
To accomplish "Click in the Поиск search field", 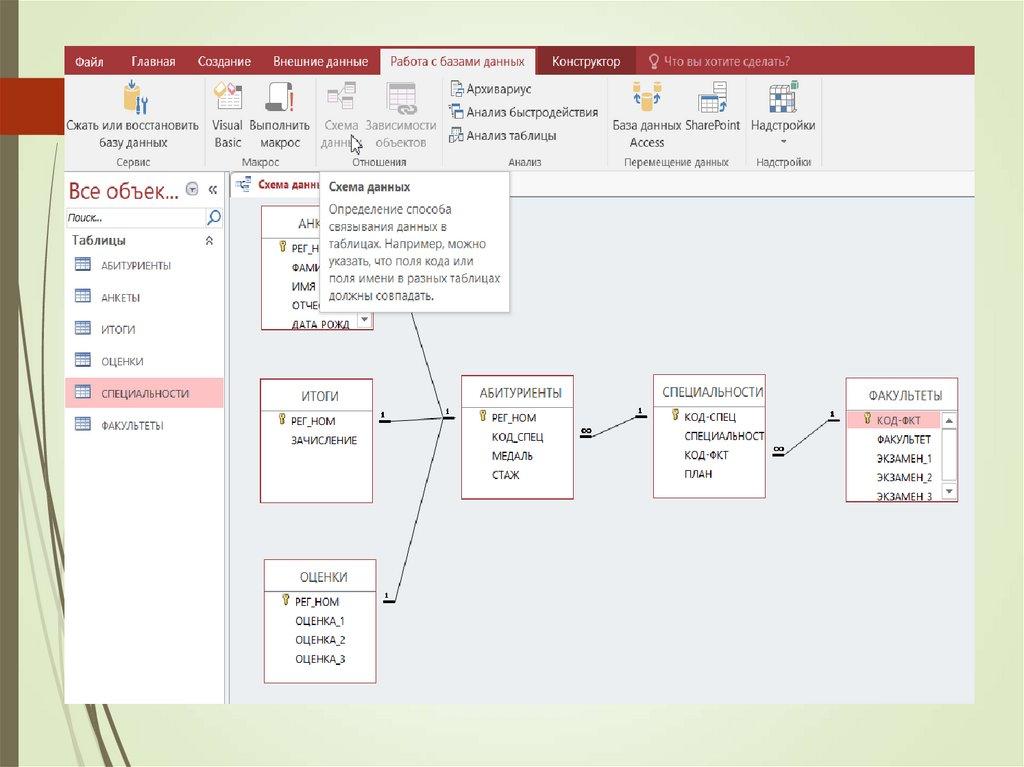I will click(x=134, y=217).
